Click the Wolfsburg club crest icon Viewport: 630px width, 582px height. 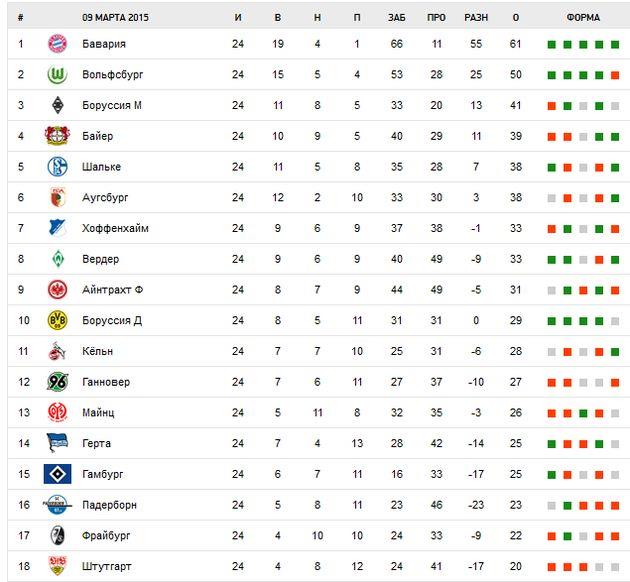tap(56, 75)
